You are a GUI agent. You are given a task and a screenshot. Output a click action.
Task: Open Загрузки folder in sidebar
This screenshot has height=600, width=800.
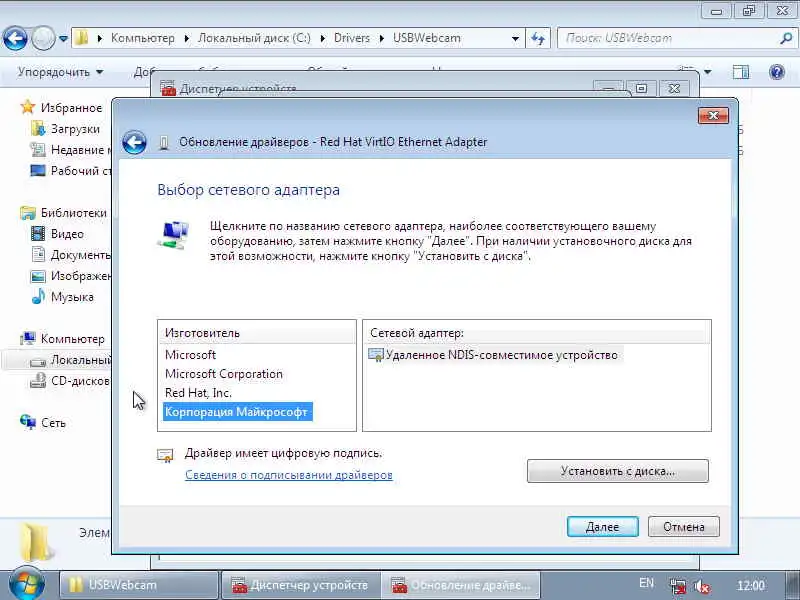pos(65,129)
